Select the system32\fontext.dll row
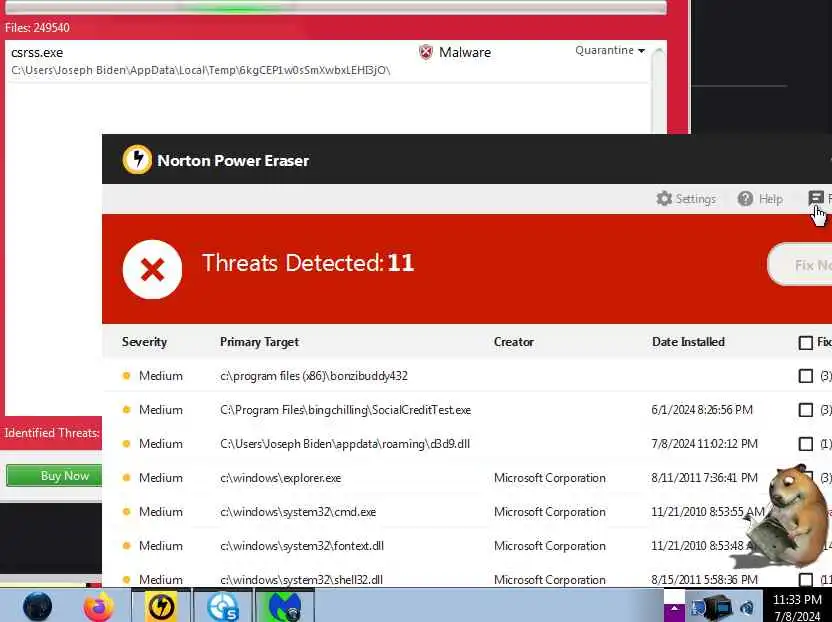 (467, 546)
